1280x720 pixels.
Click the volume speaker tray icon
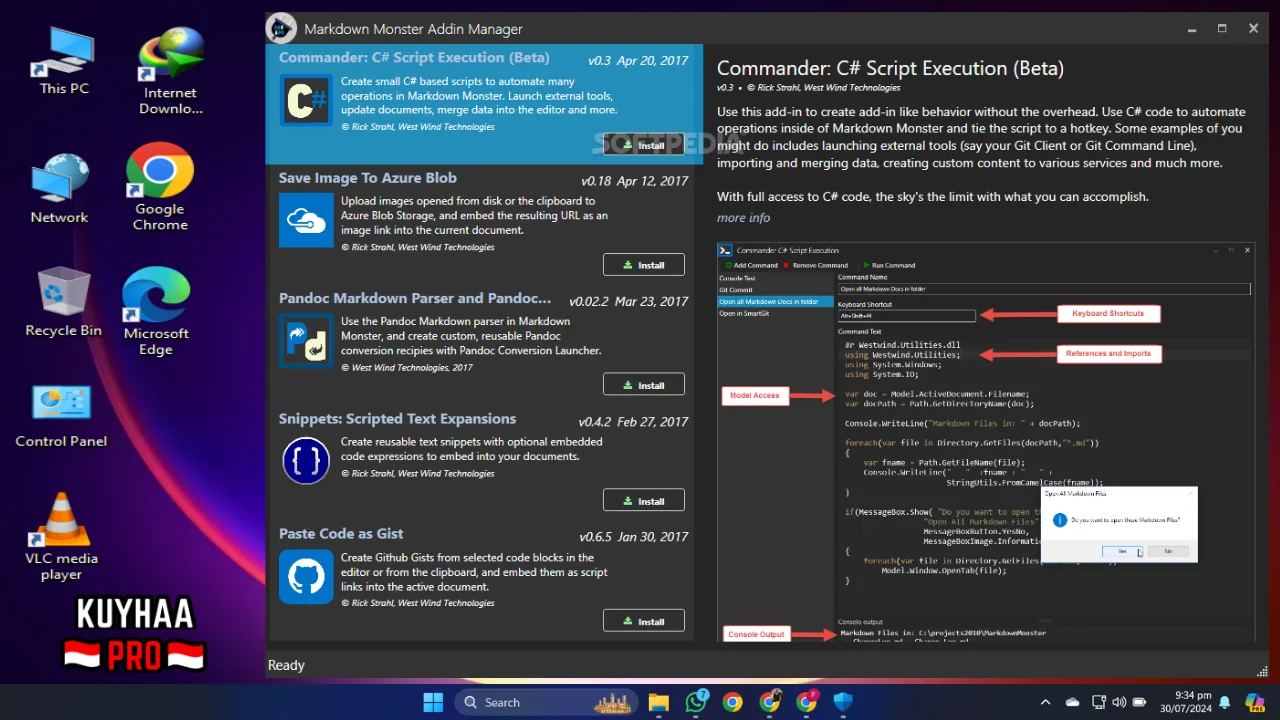point(1119,702)
